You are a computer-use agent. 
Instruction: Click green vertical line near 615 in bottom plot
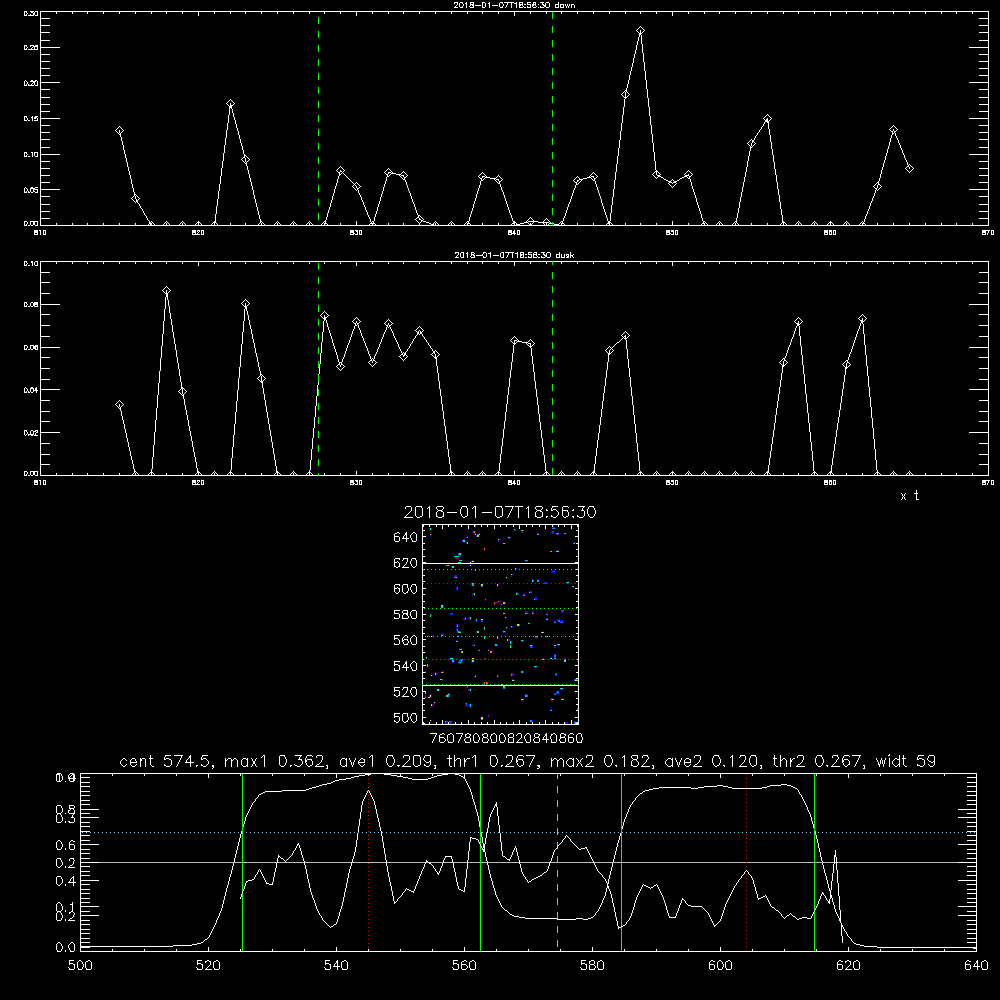(814, 861)
